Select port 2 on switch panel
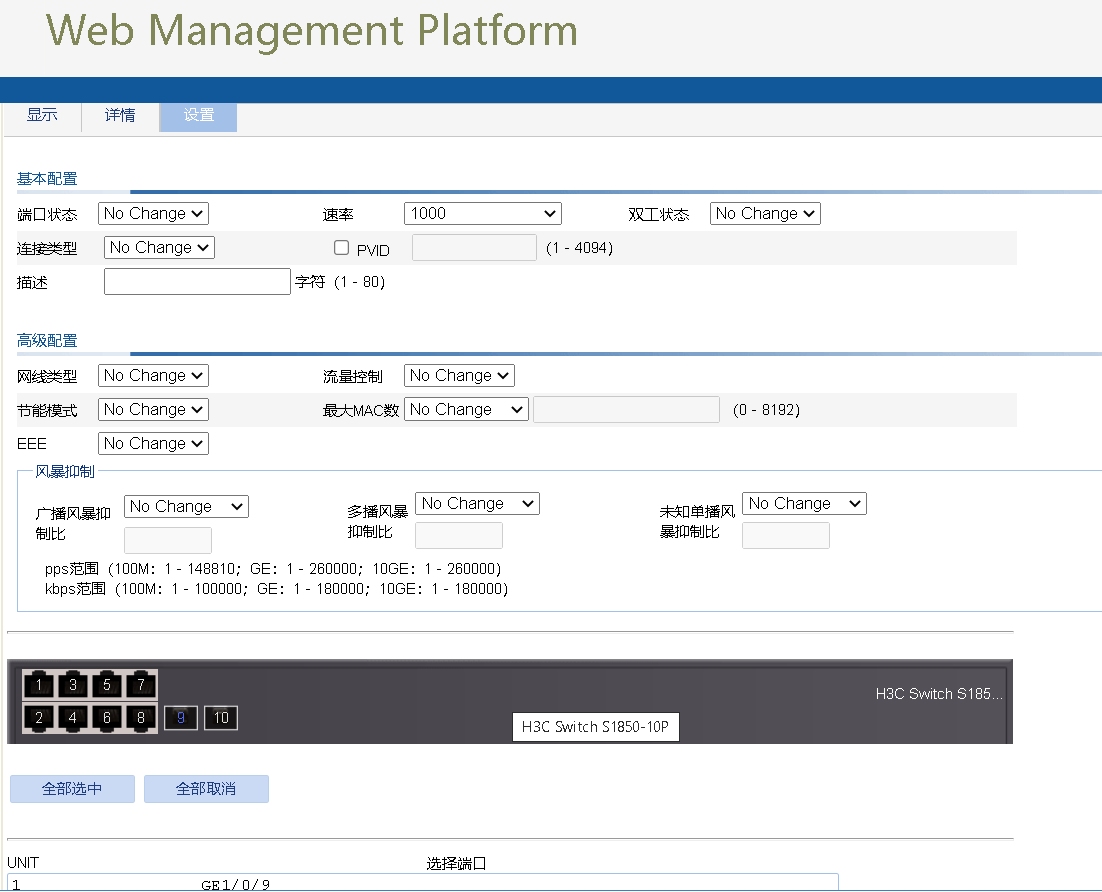Screen dimensions: 1102x892 coord(39,718)
